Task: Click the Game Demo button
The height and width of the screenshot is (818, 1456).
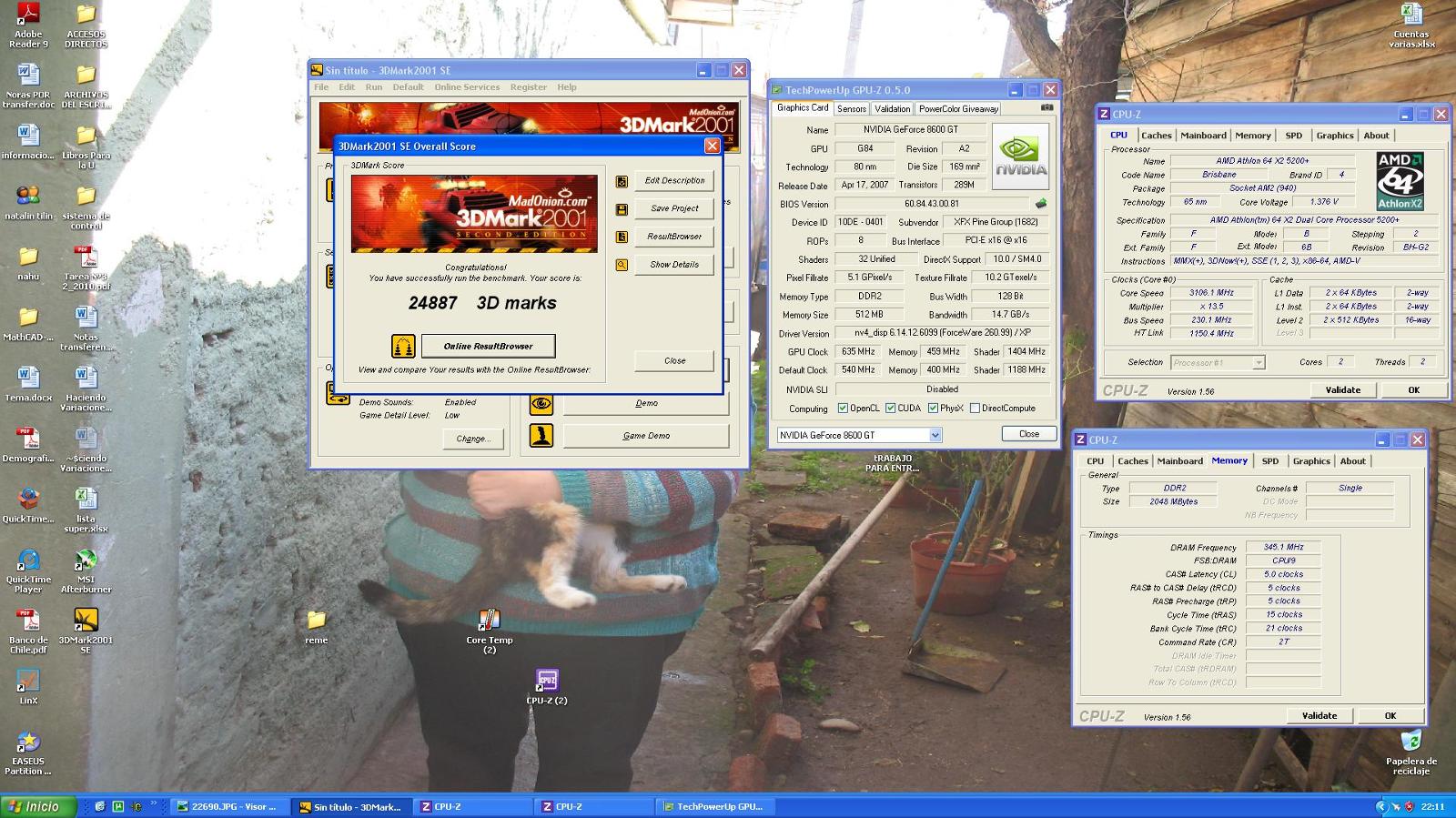Action: tap(646, 436)
